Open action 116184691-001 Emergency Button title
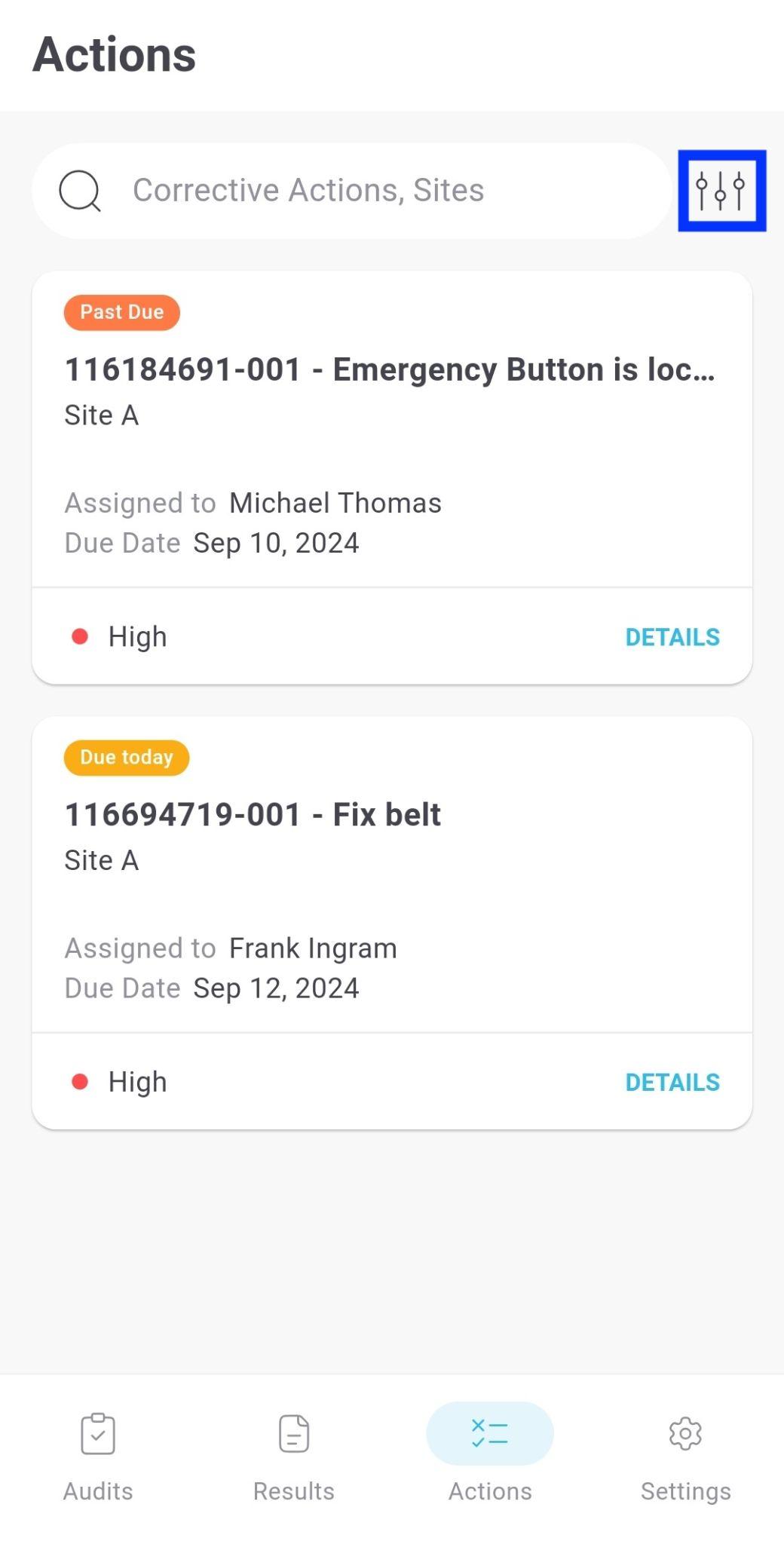Viewport: 784px width, 1544px height. click(390, 369)
